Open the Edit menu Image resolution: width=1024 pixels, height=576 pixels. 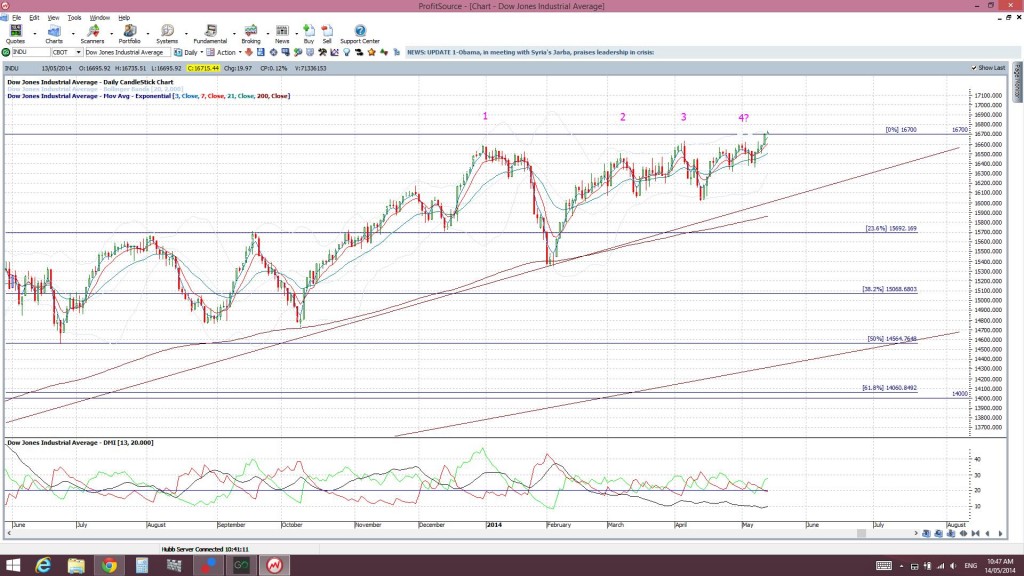[x=34, y=18]
